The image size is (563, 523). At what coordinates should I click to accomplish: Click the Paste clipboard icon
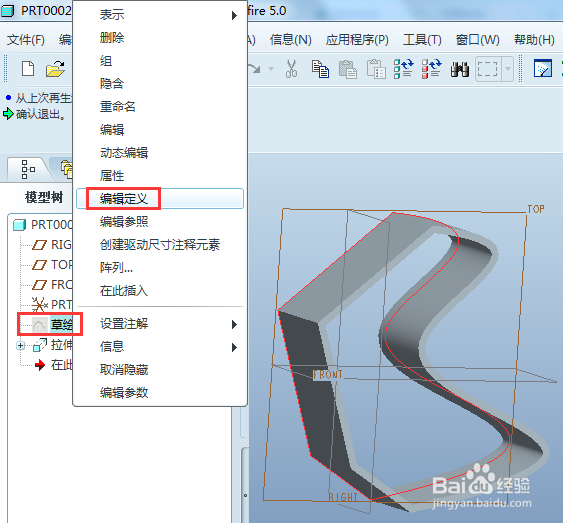(x=348, y=69)
